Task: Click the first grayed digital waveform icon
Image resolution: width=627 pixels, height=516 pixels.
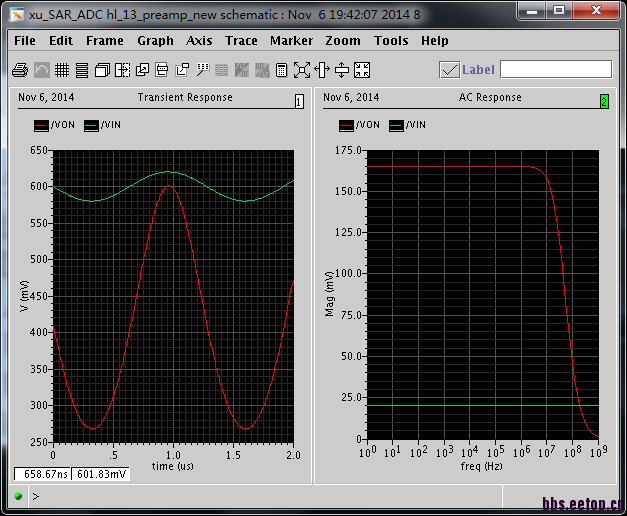Action: tap(242, 70)
